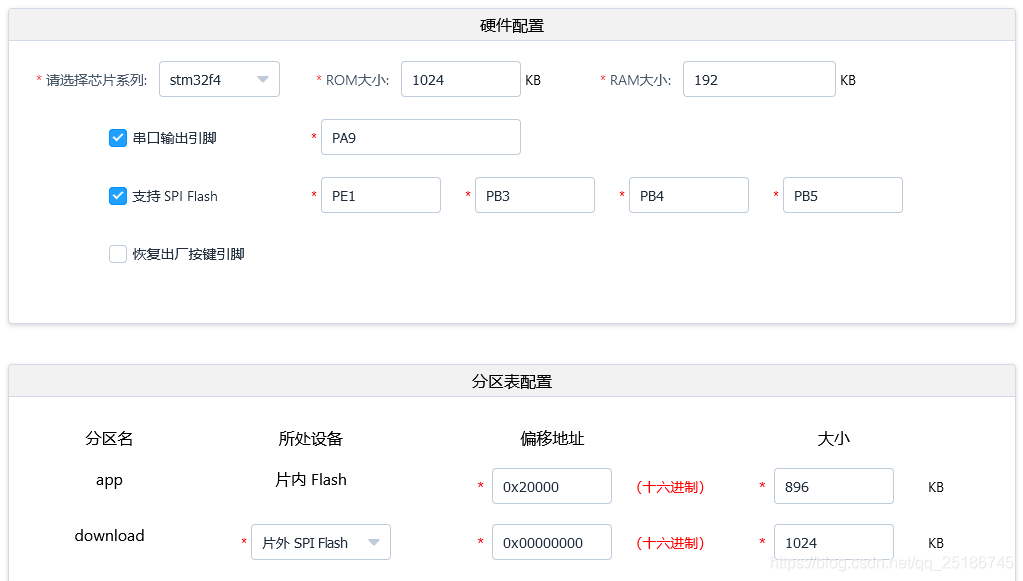Click the (十六进制) hint in app row
This screenshot has height=581, width=1023.
[x=670, y=486]
